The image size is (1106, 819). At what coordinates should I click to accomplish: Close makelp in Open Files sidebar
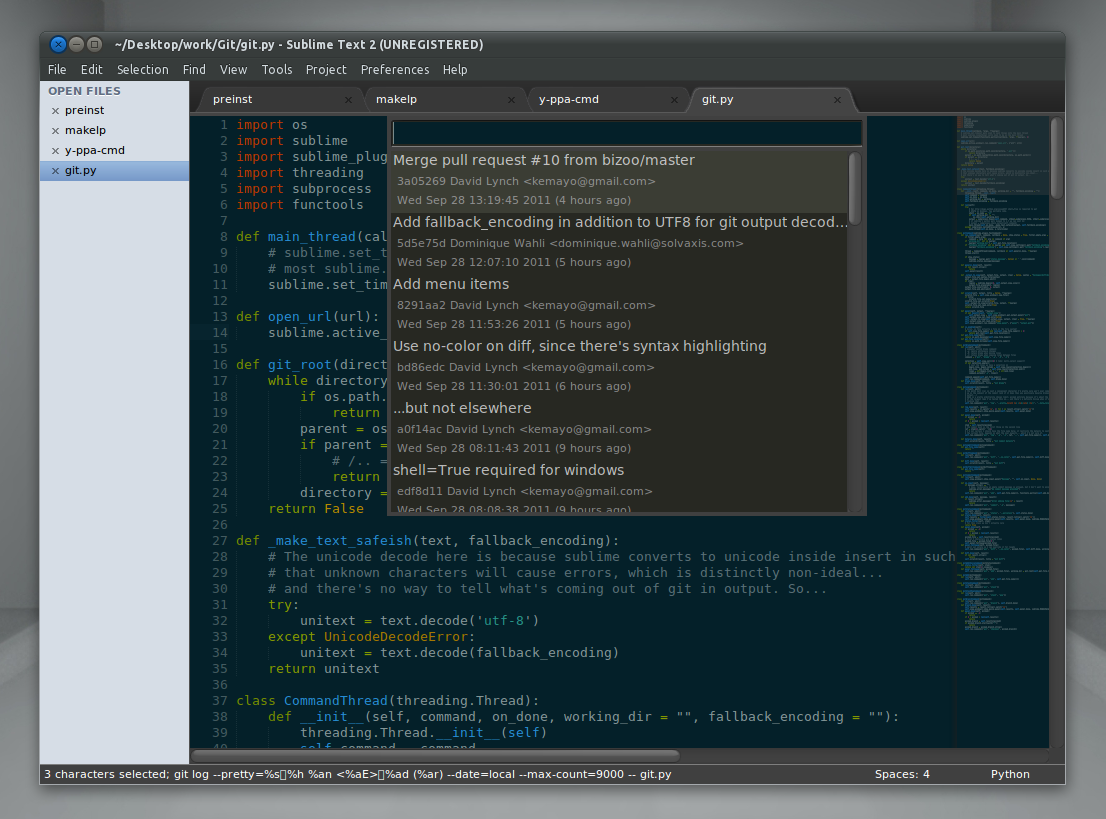pyautogui.click(x=55, y=131)
